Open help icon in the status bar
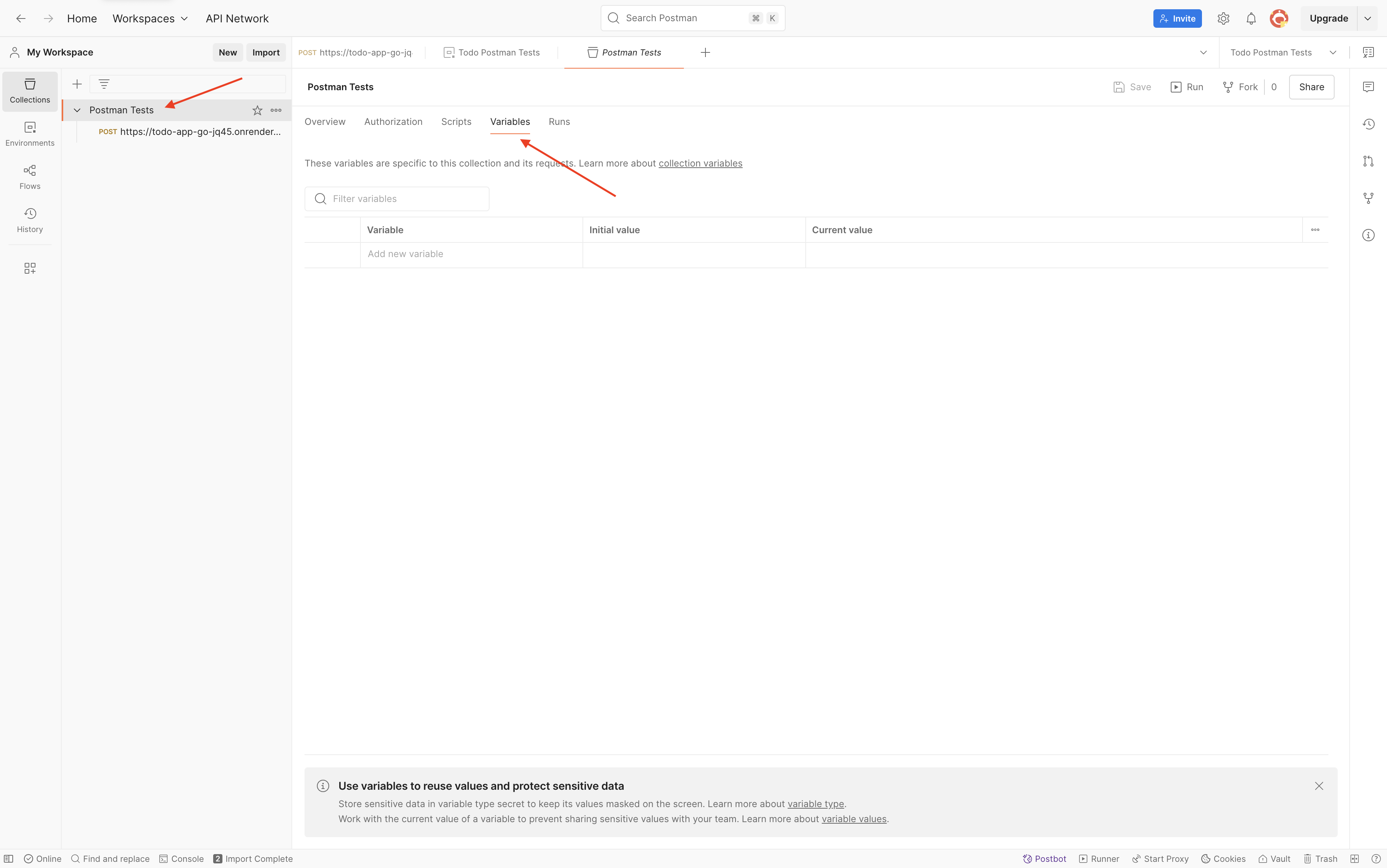The width and height of the screenshot is (1387, 868). 1375,859
